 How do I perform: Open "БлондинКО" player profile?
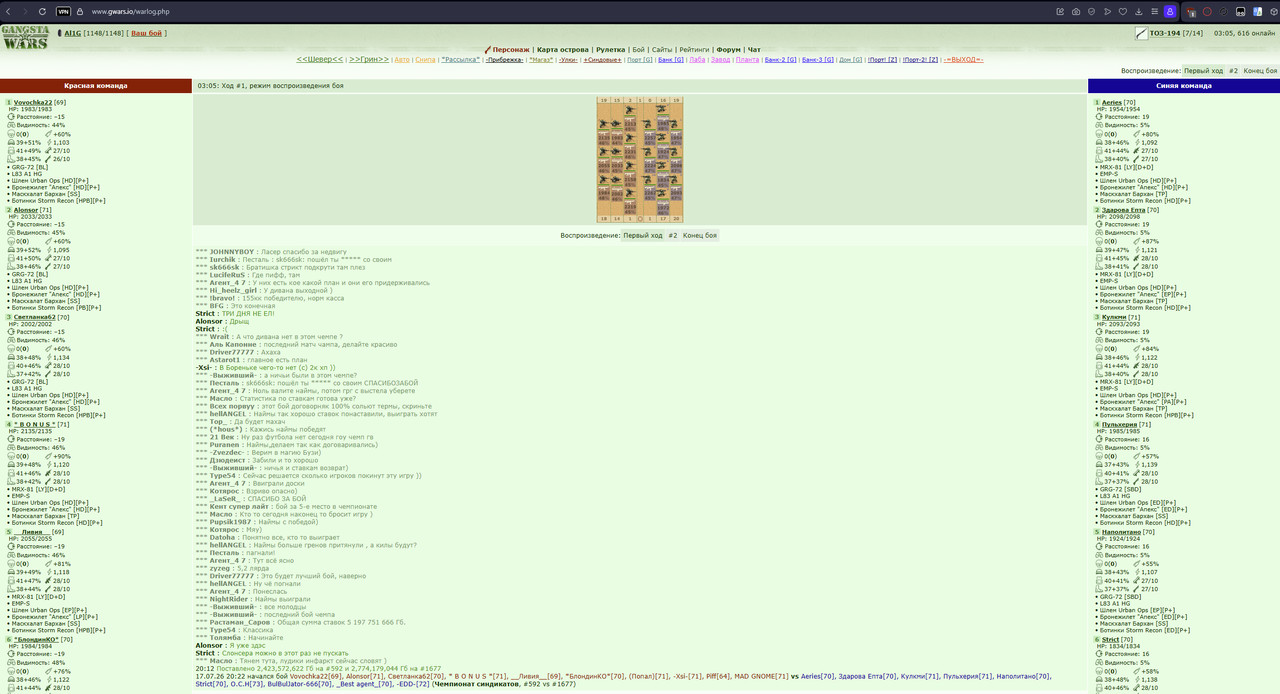pyautogui.click(x=36, y=639)
